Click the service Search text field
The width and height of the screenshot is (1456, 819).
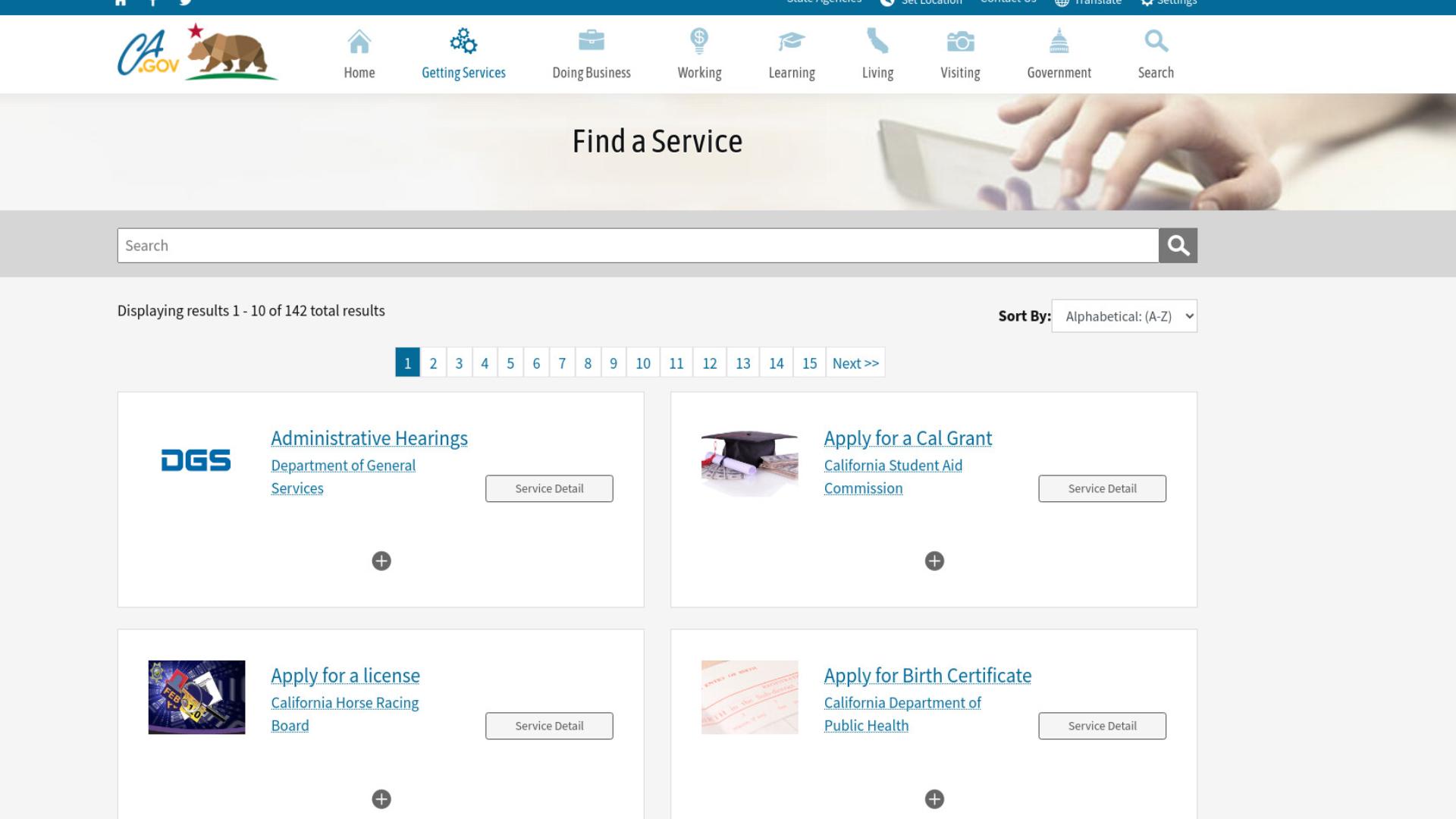pos(638,246)
